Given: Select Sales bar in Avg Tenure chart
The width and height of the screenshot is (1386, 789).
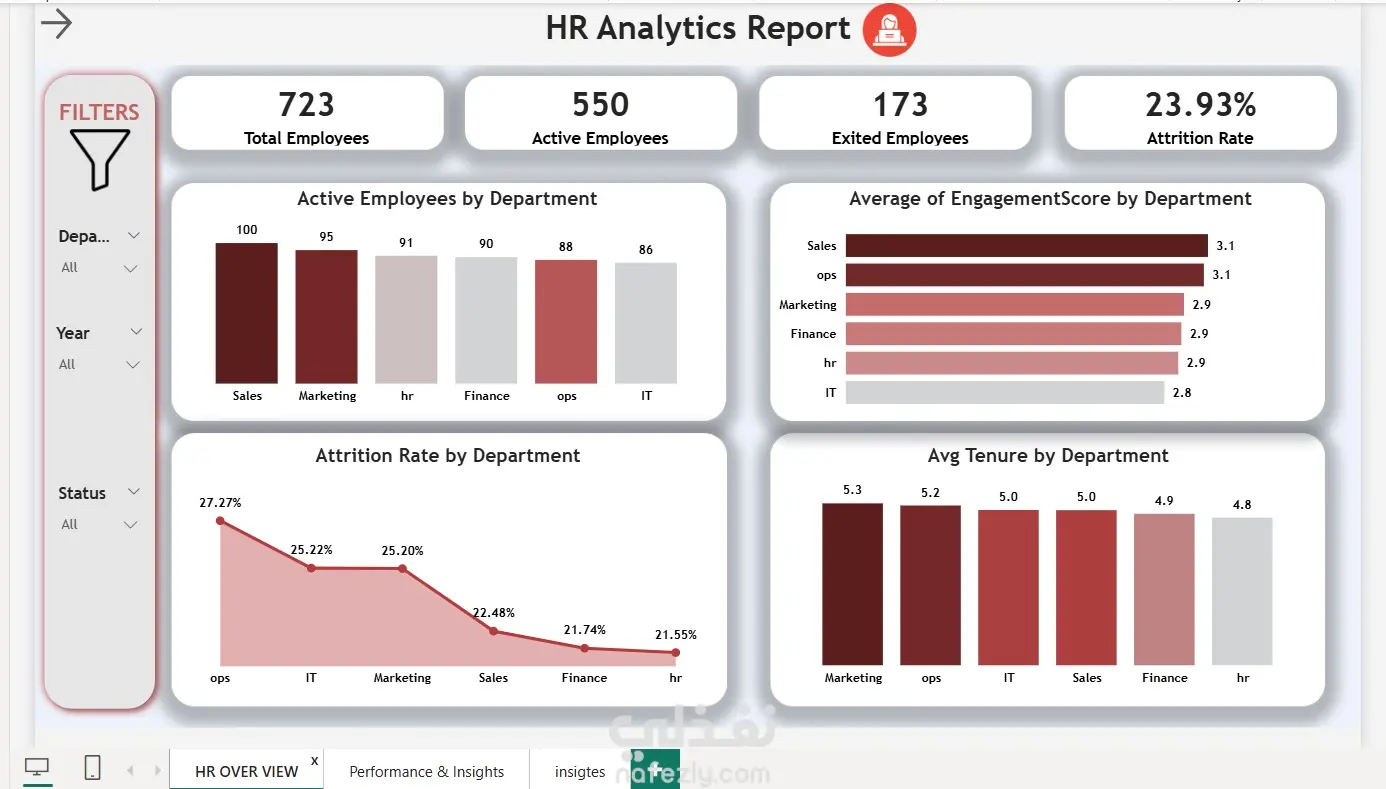Looking at the screenshot, I should tap(1087, 588).
